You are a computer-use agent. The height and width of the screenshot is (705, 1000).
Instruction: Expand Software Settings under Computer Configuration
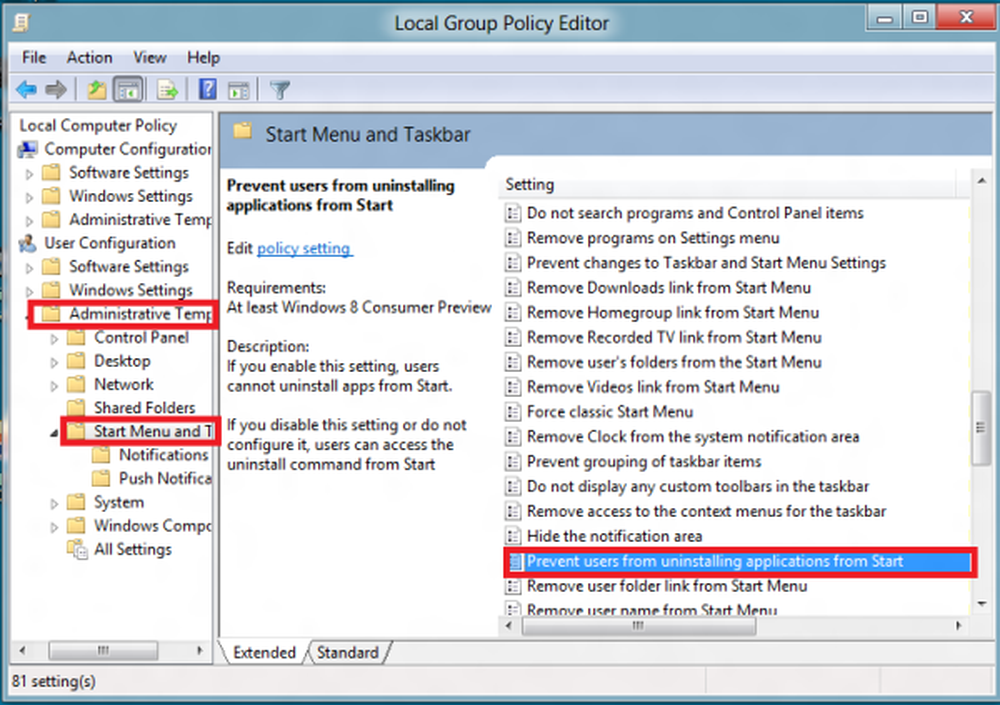point(29,174)
